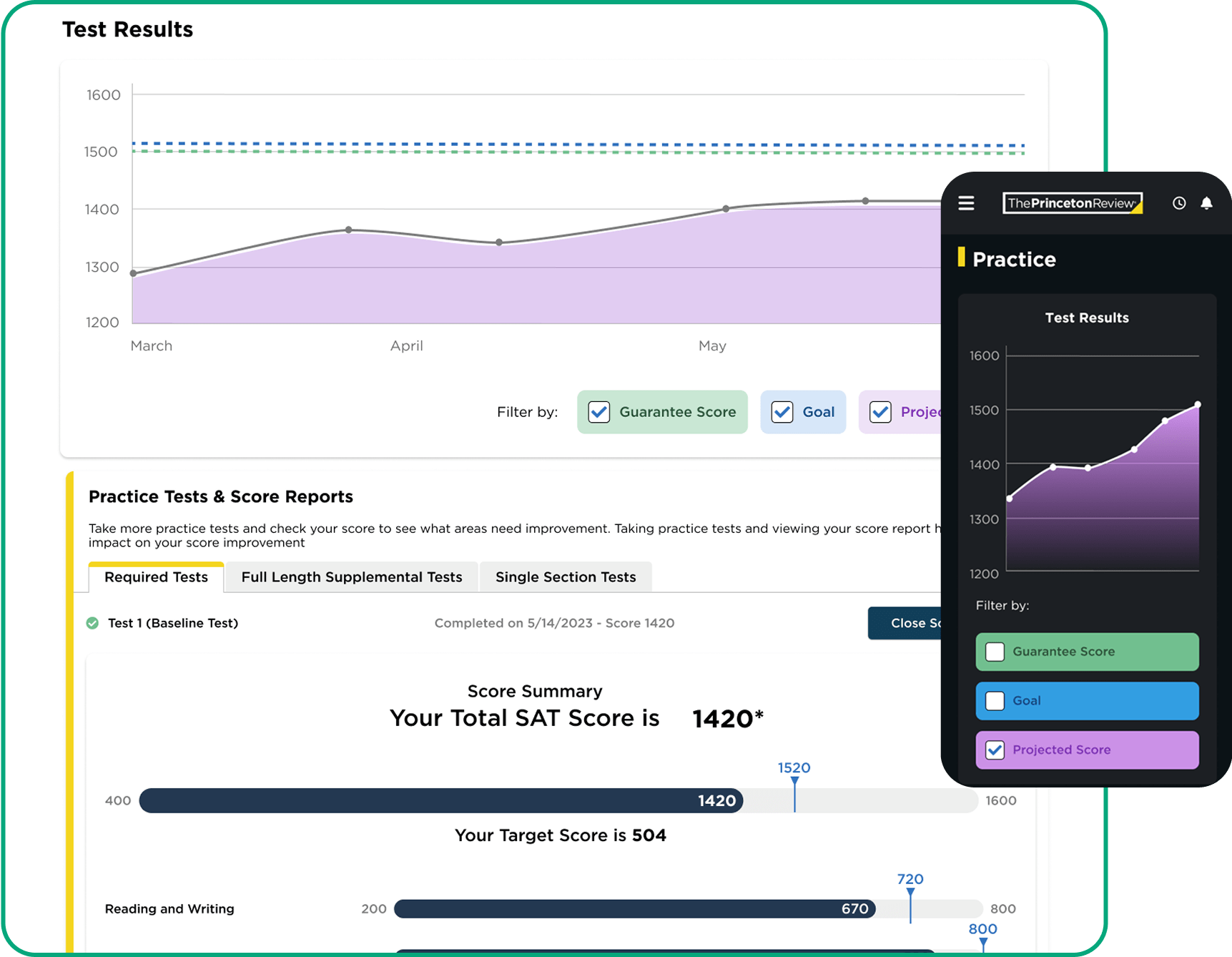Image resolution: width=1232 pixels, height=957 pixels.
Task: Uncheck the desktop Goal filter checkbox
Action: click(x=782, y=412)
